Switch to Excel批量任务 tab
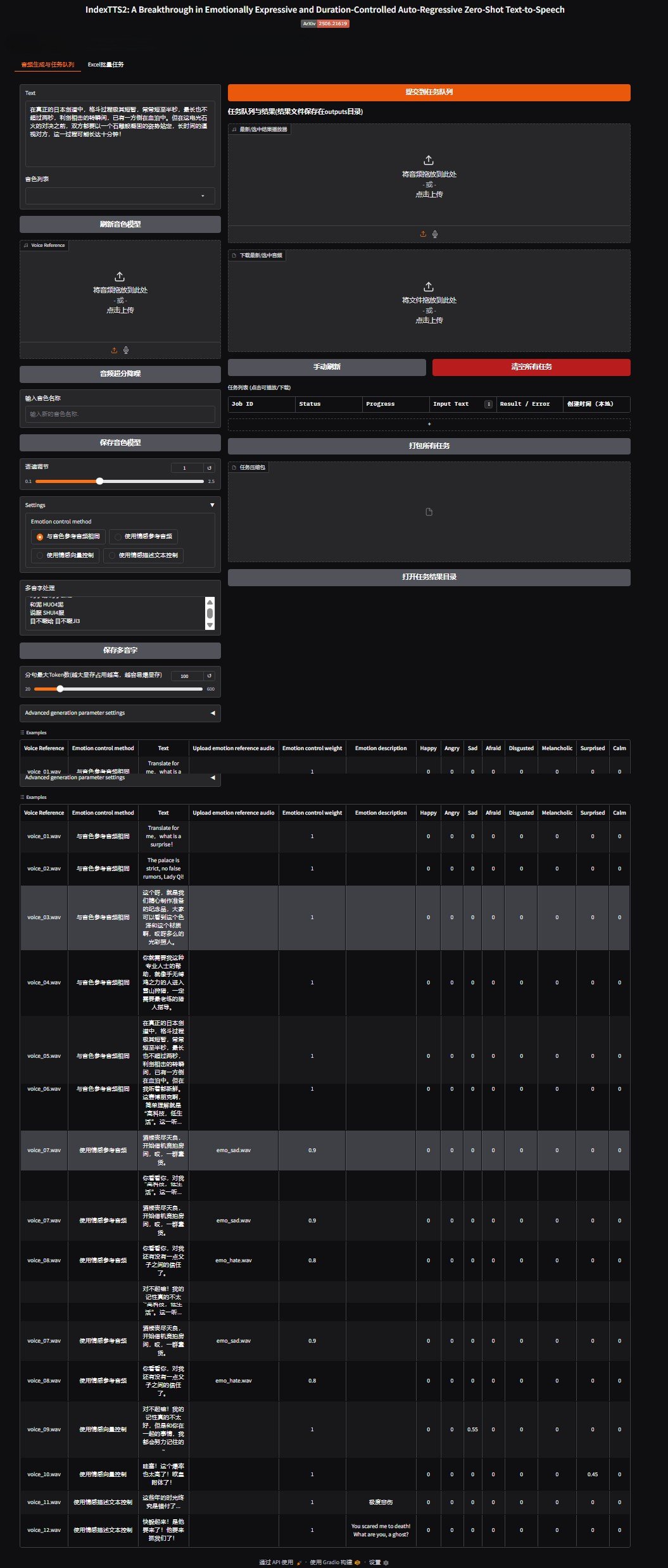Viewport: 668px width, 1568px height. click(x=106, y=65)
